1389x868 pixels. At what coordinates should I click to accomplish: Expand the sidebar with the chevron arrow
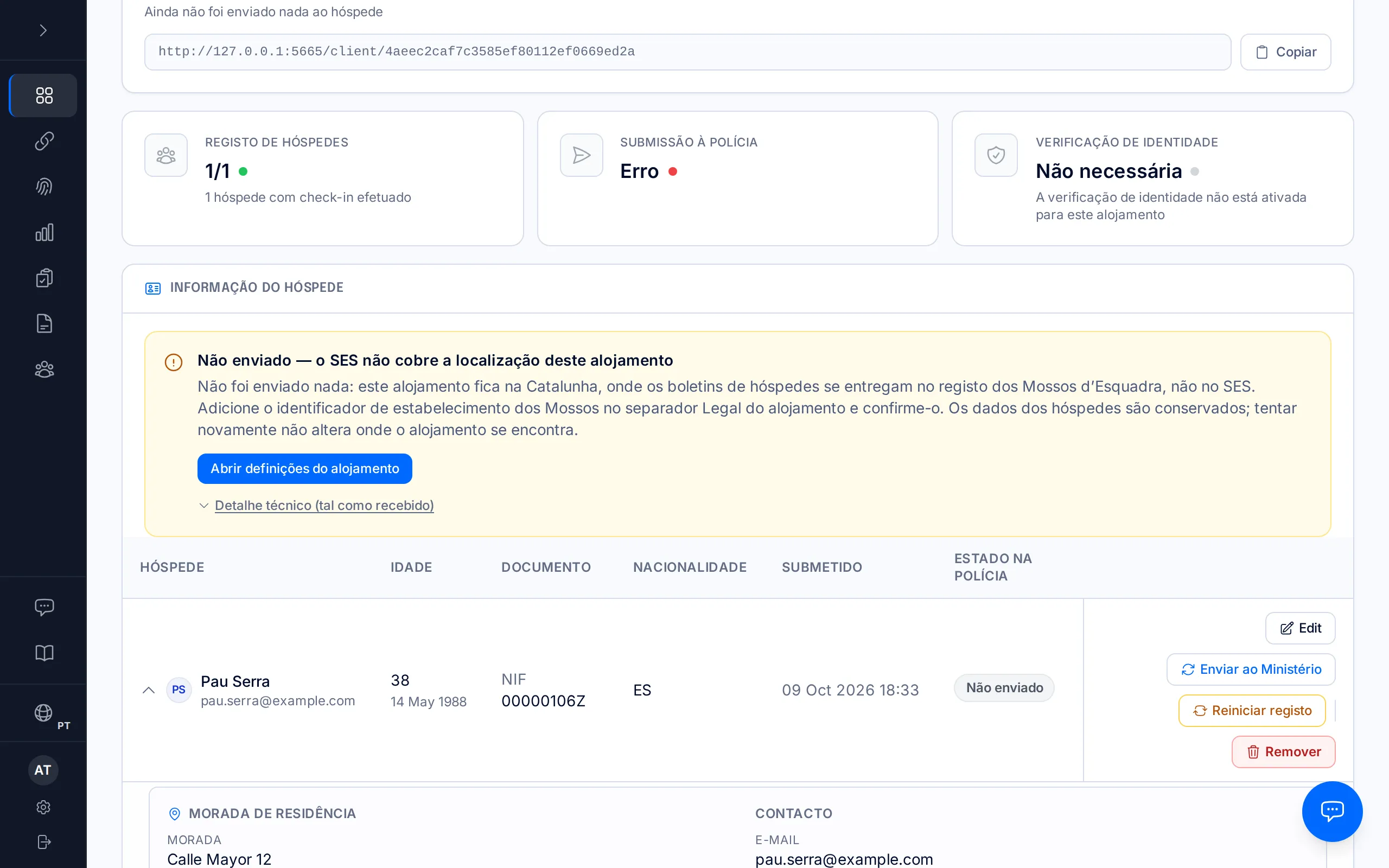43,30
